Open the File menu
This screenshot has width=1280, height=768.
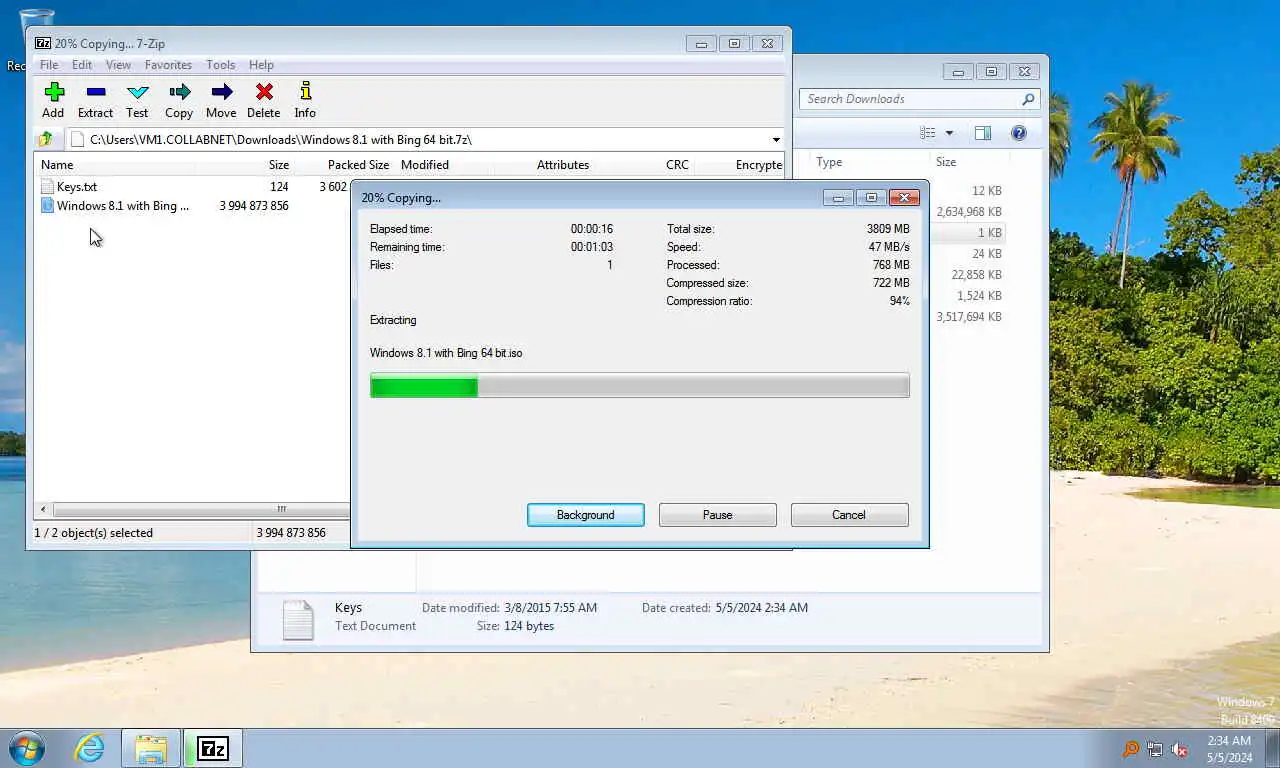coord(48,65)
